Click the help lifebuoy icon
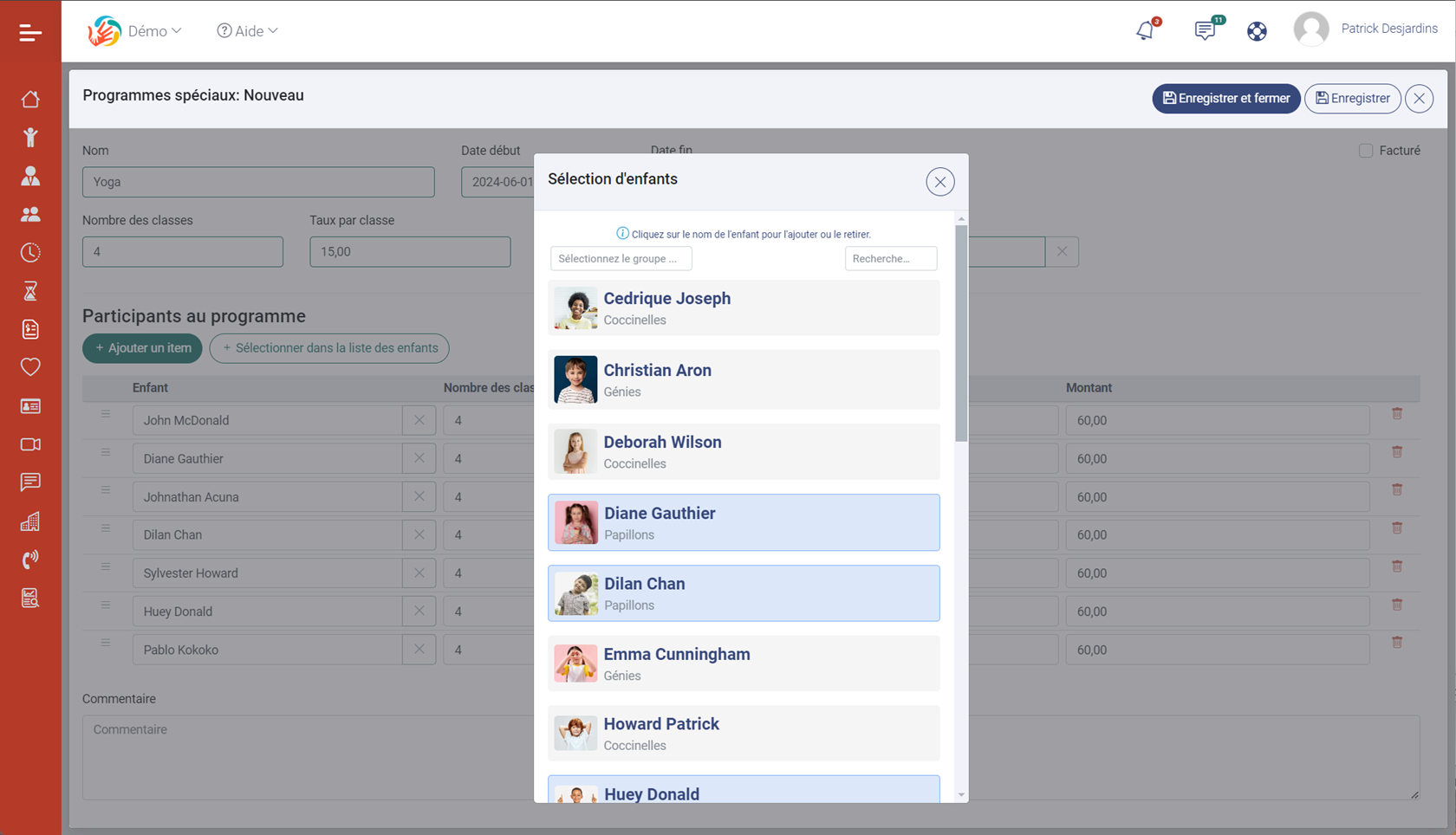Image resolution: width=1456 pixels, height=835 pixels. coord(1257,31)
